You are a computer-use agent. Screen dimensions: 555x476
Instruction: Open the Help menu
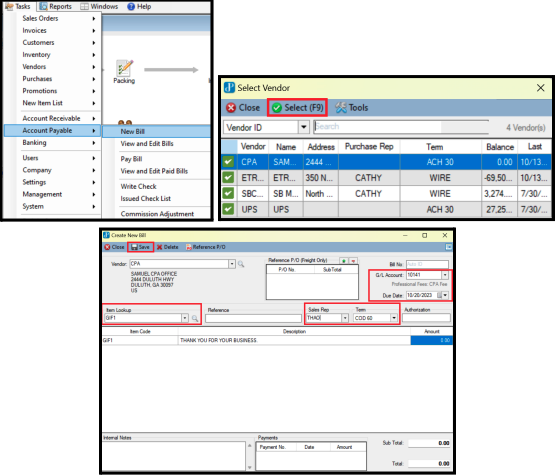click(x=139, y=6)
